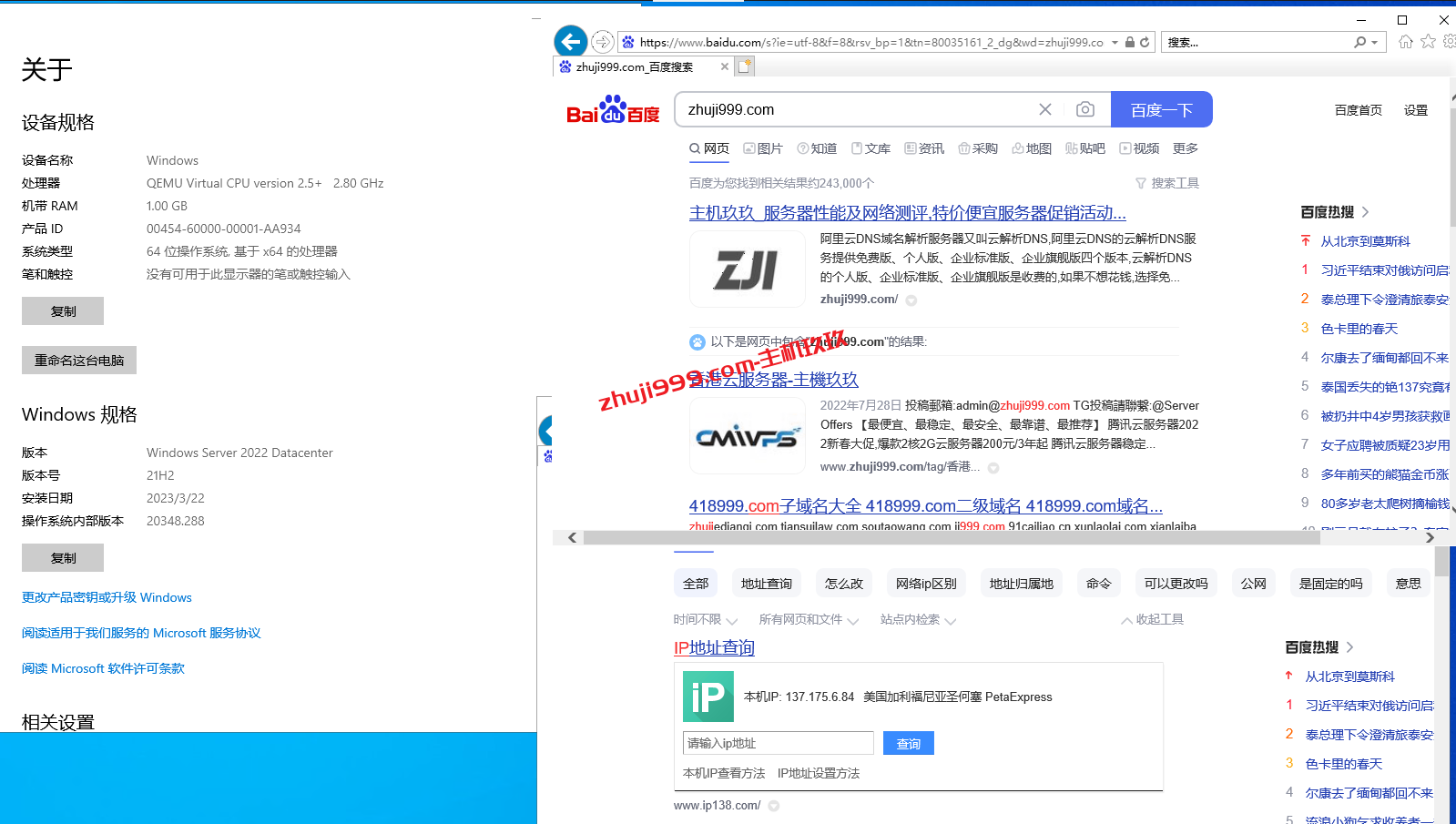This screenshot has width=1456, height=824.
Task: Click the horizontal scrollbar right arrow
Action: click(x=1430, y=538)
